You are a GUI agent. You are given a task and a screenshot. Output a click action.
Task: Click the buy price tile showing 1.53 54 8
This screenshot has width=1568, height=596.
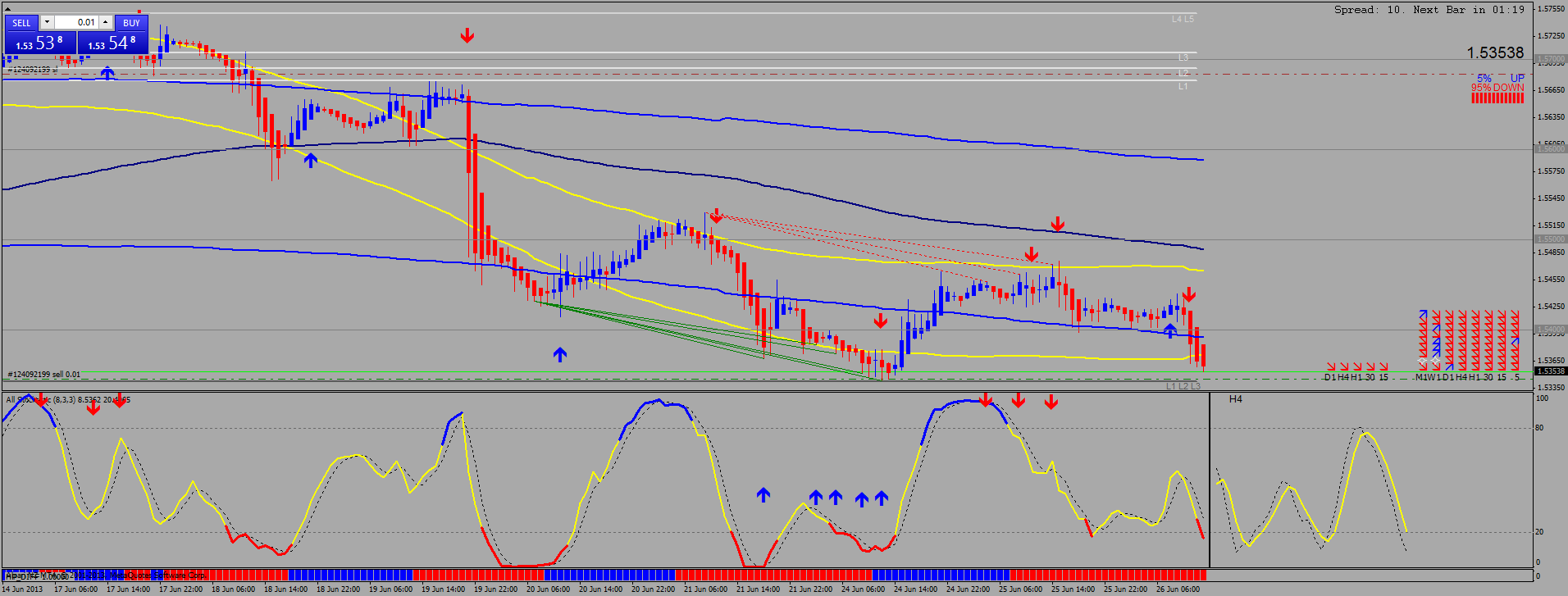(x=112, y=43)
